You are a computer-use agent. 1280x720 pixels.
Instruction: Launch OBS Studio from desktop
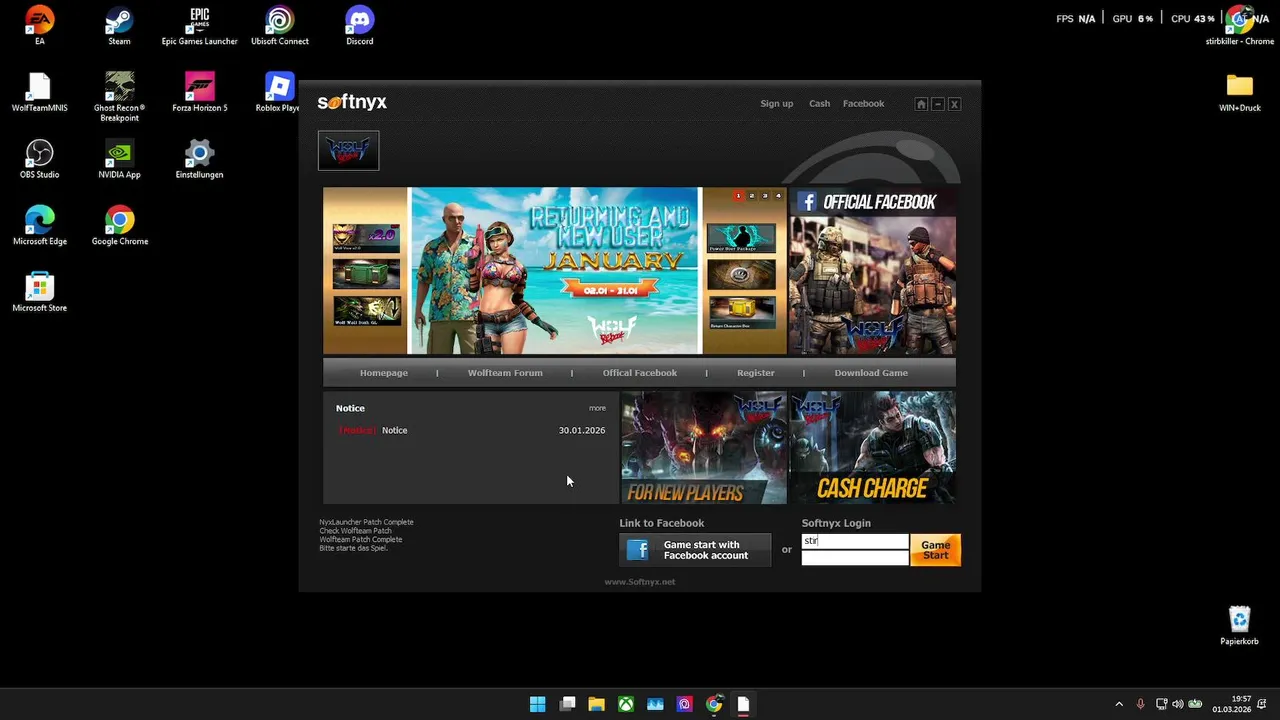[40, 160]
